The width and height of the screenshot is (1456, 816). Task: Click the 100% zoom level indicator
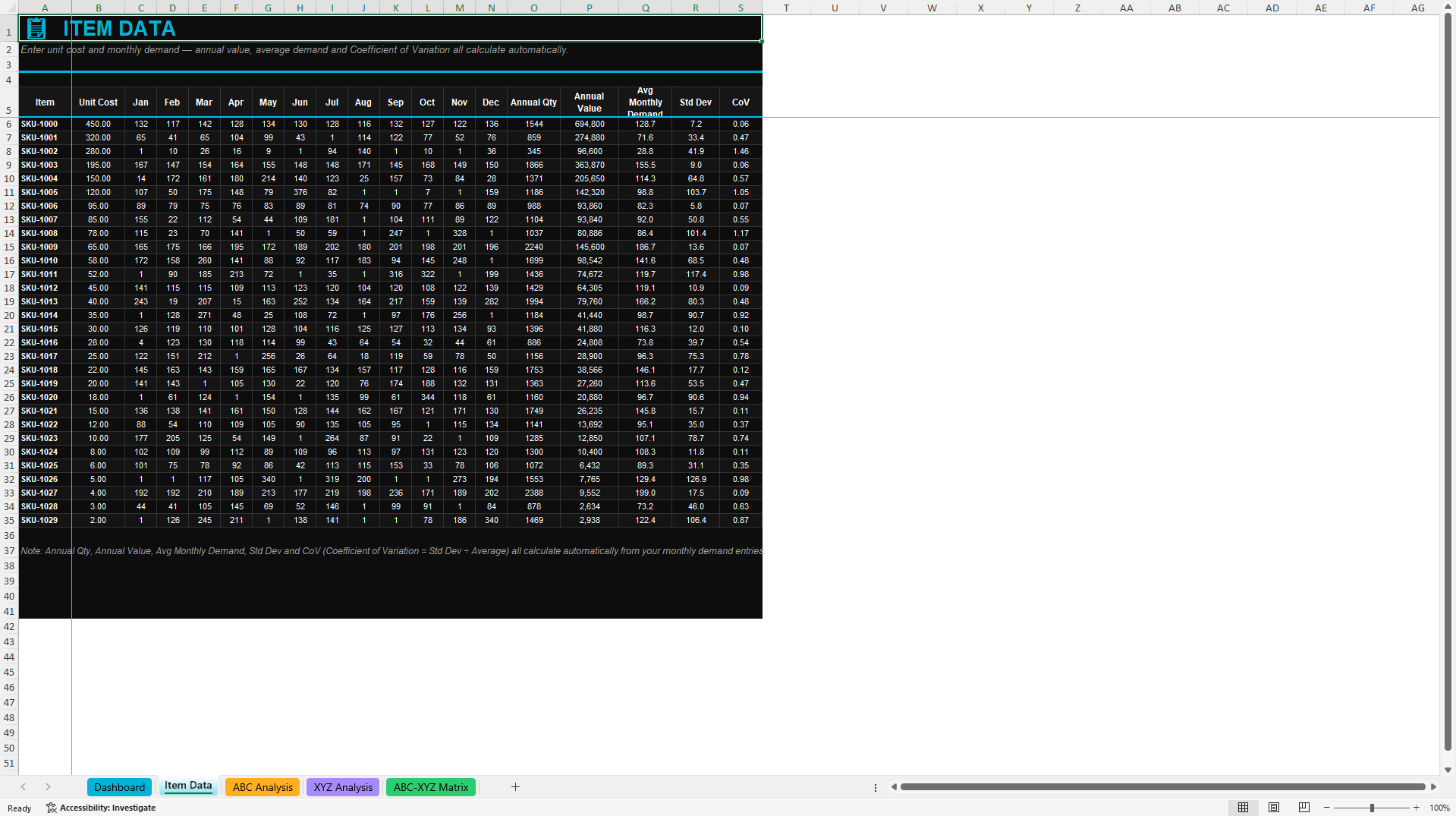coord(1439,808)
